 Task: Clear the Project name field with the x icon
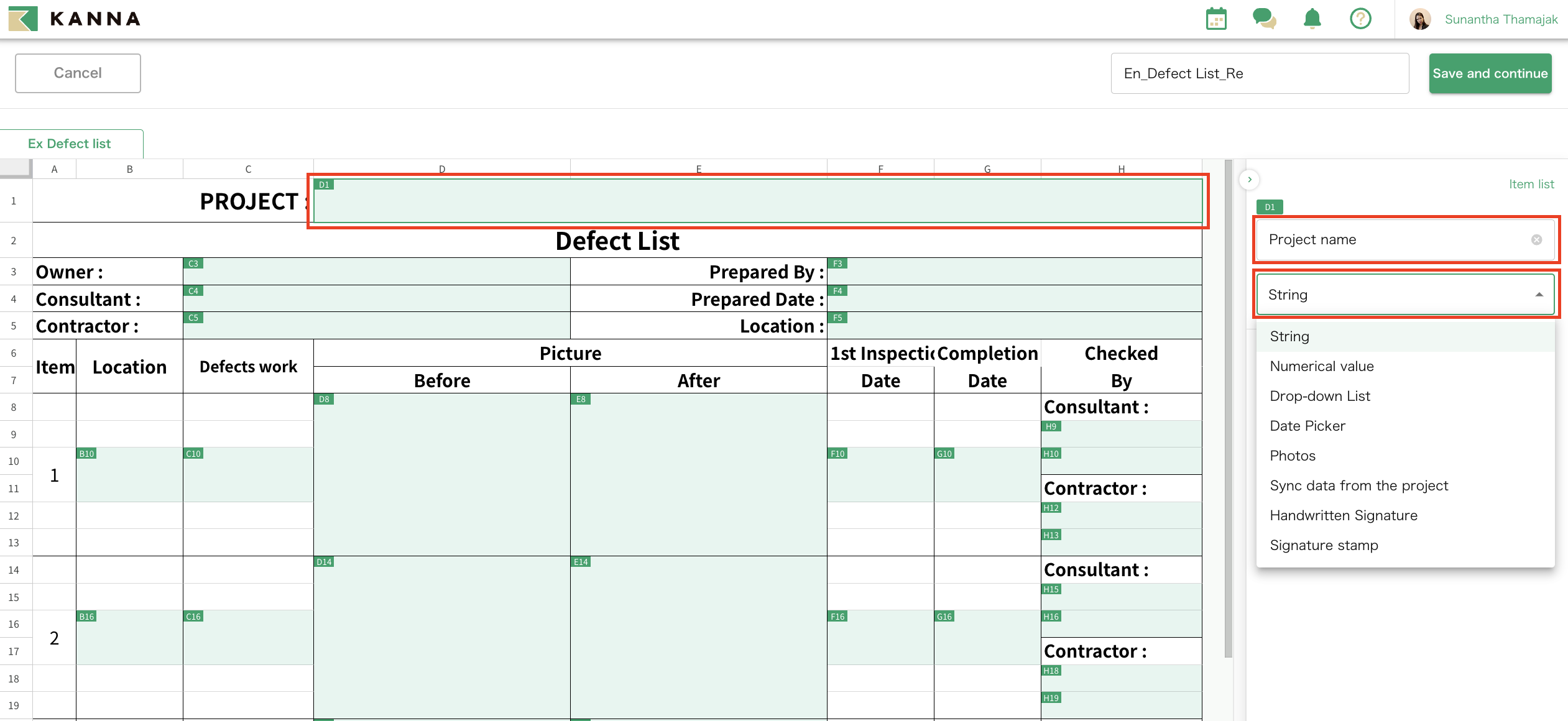tap(1536, 240)
